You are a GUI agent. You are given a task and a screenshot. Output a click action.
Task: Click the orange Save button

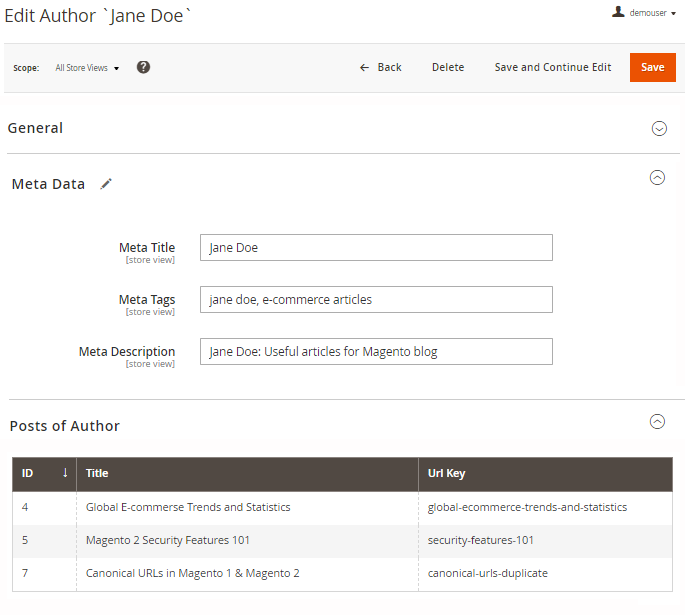tap(652, 67)
